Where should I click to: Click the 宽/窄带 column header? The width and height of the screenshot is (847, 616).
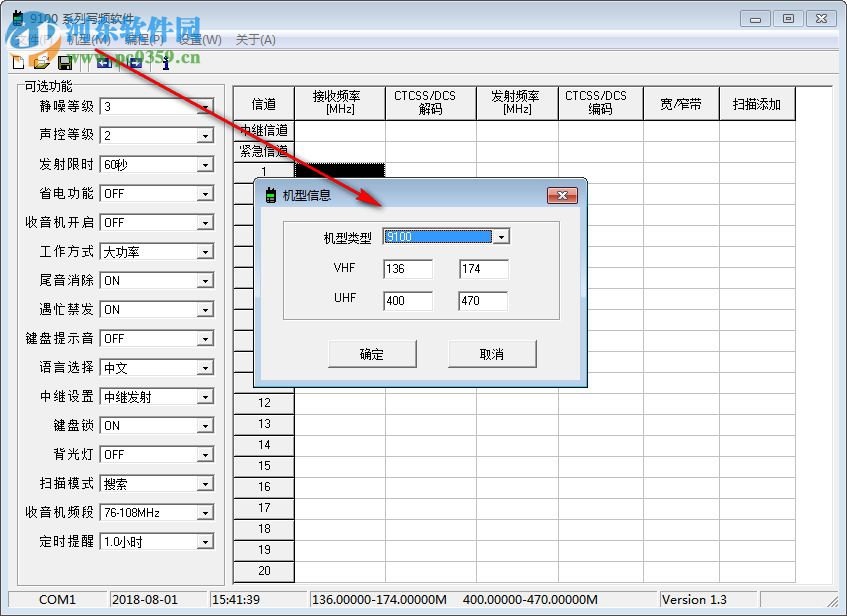coord(681,103)
